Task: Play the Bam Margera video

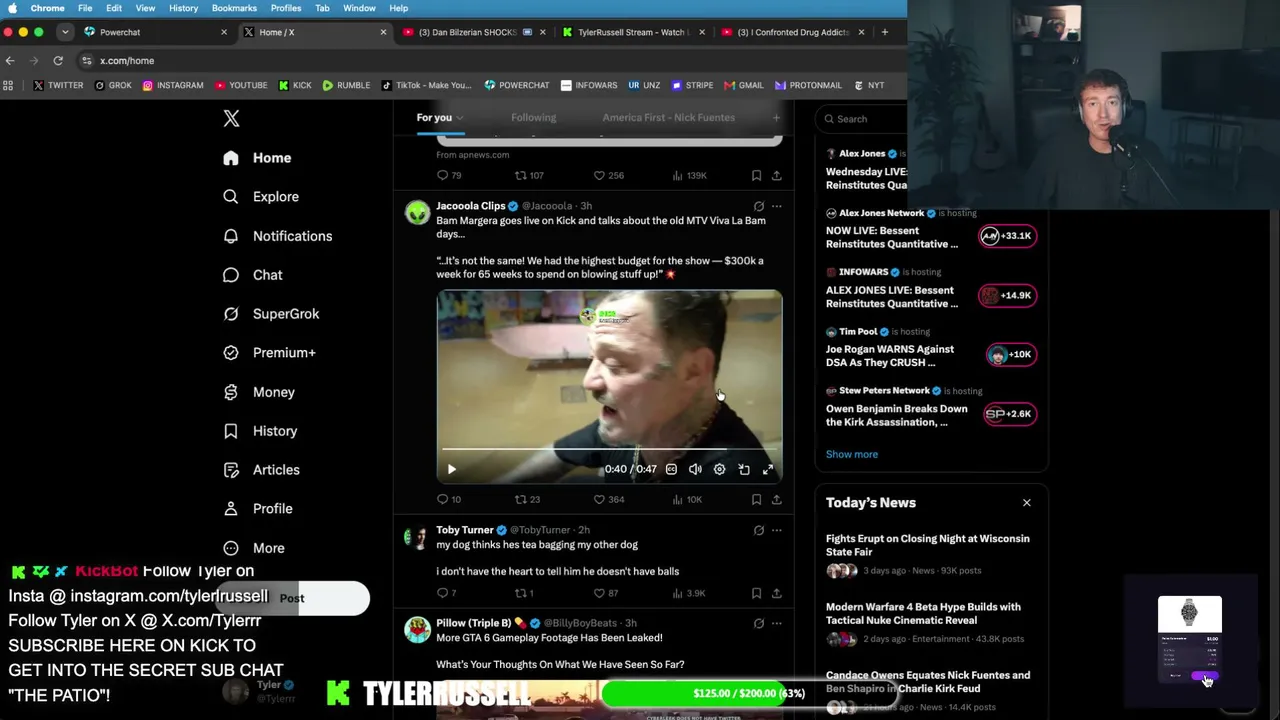Action: coord(451,469)
